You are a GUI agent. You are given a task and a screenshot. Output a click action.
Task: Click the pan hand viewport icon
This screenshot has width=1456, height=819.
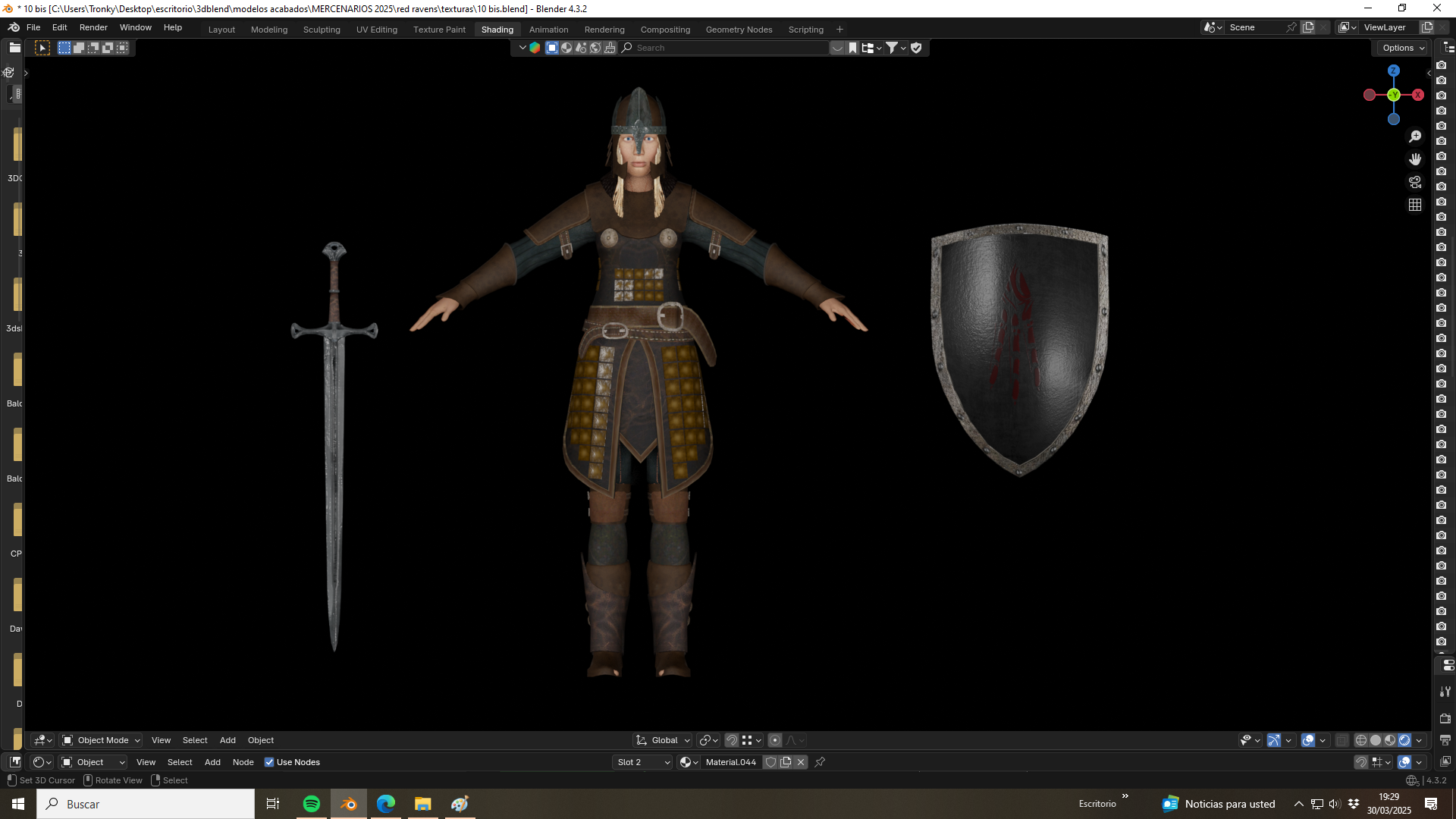coord(1415,159)
